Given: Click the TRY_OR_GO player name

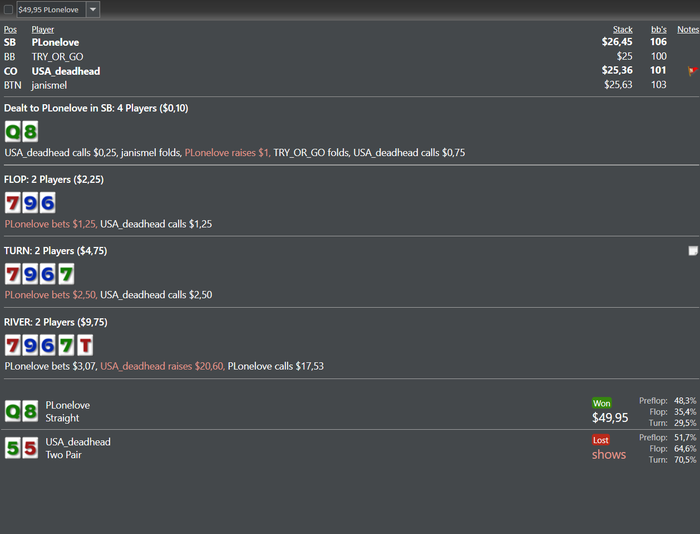Looking at the screenshot, I should click(x=57, y=57).
